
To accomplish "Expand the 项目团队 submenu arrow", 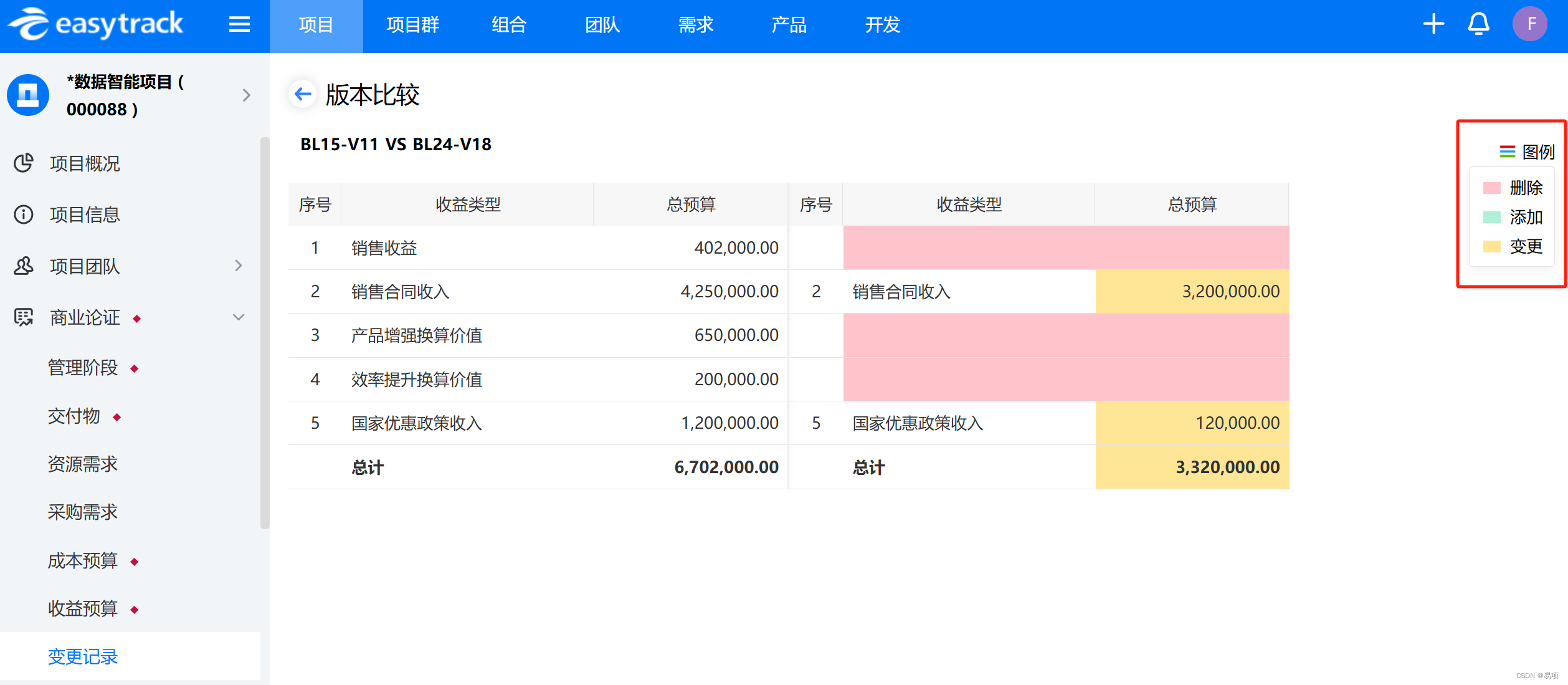I will coord(239,266).
